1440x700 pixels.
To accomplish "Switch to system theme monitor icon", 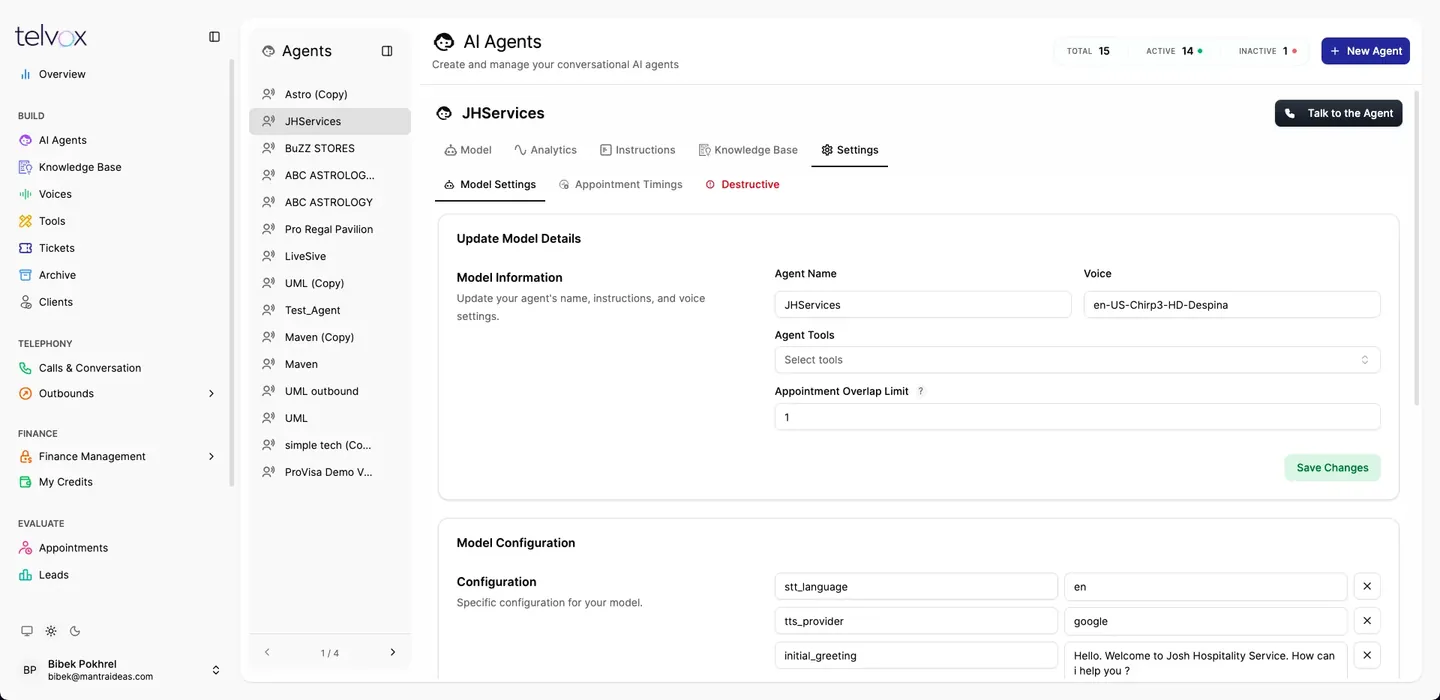I will [27, 631].
